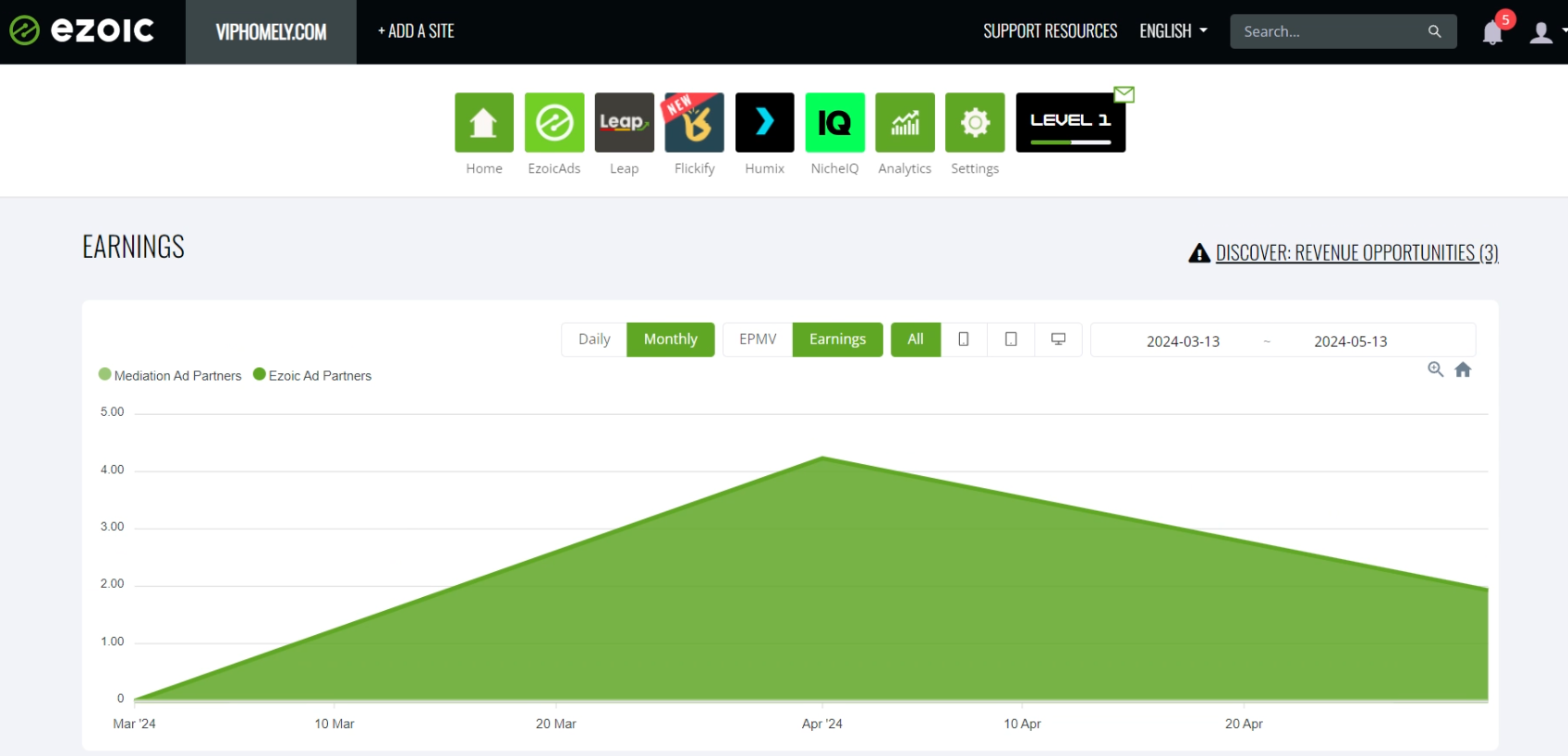
Task: Click the revenue opportunities warning icon
Action: coord(1199,253)
